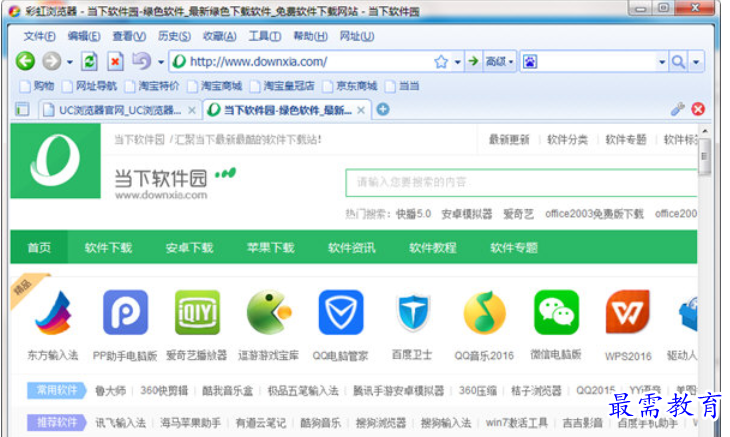This screenshot has width=730, height=437.
Task: Click the gray forward arrow button
Action: point(52,61)
